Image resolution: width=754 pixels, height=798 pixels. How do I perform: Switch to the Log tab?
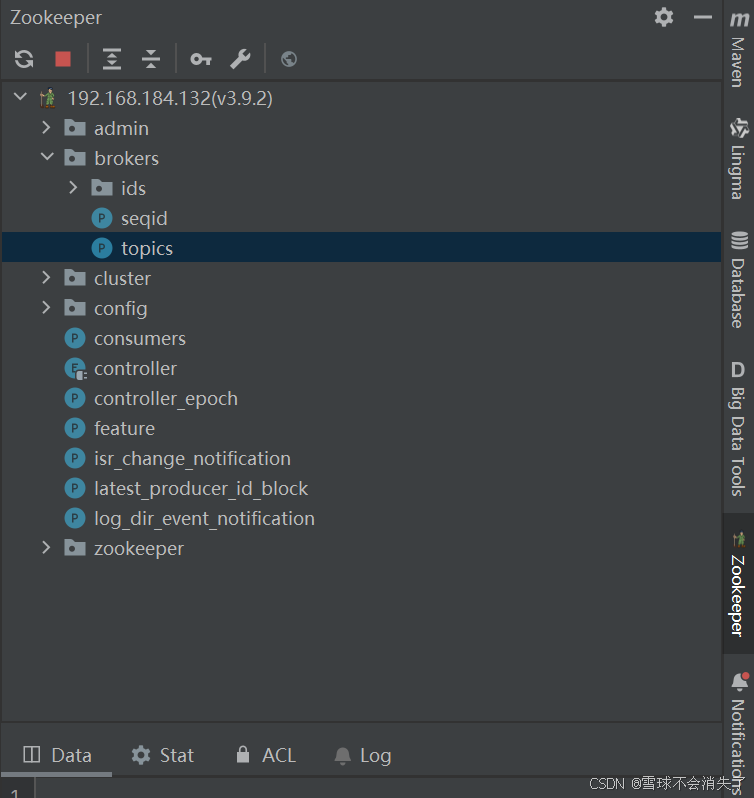coord(363,755)
